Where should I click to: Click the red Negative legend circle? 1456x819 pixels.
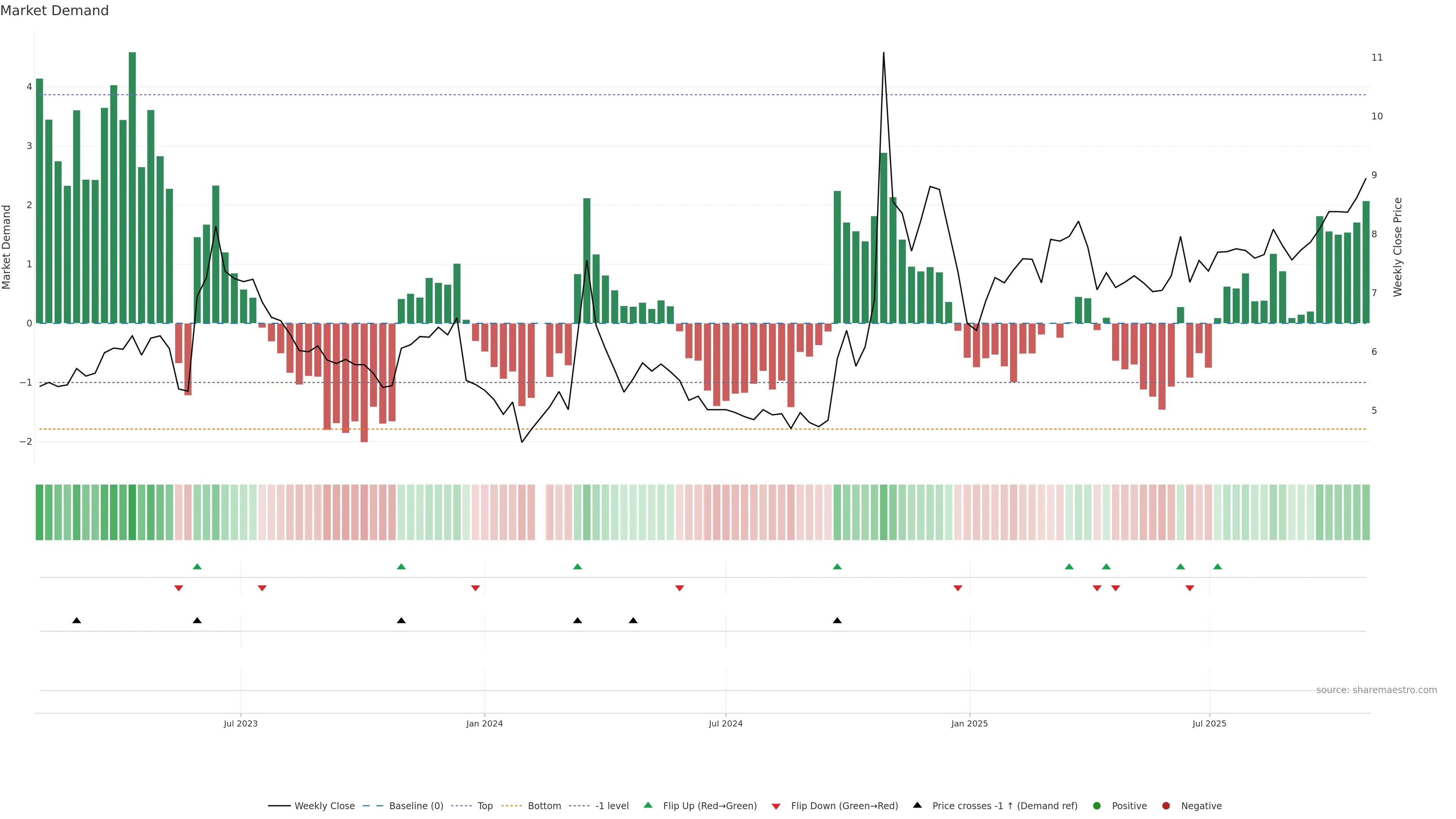pos(1166,805)
